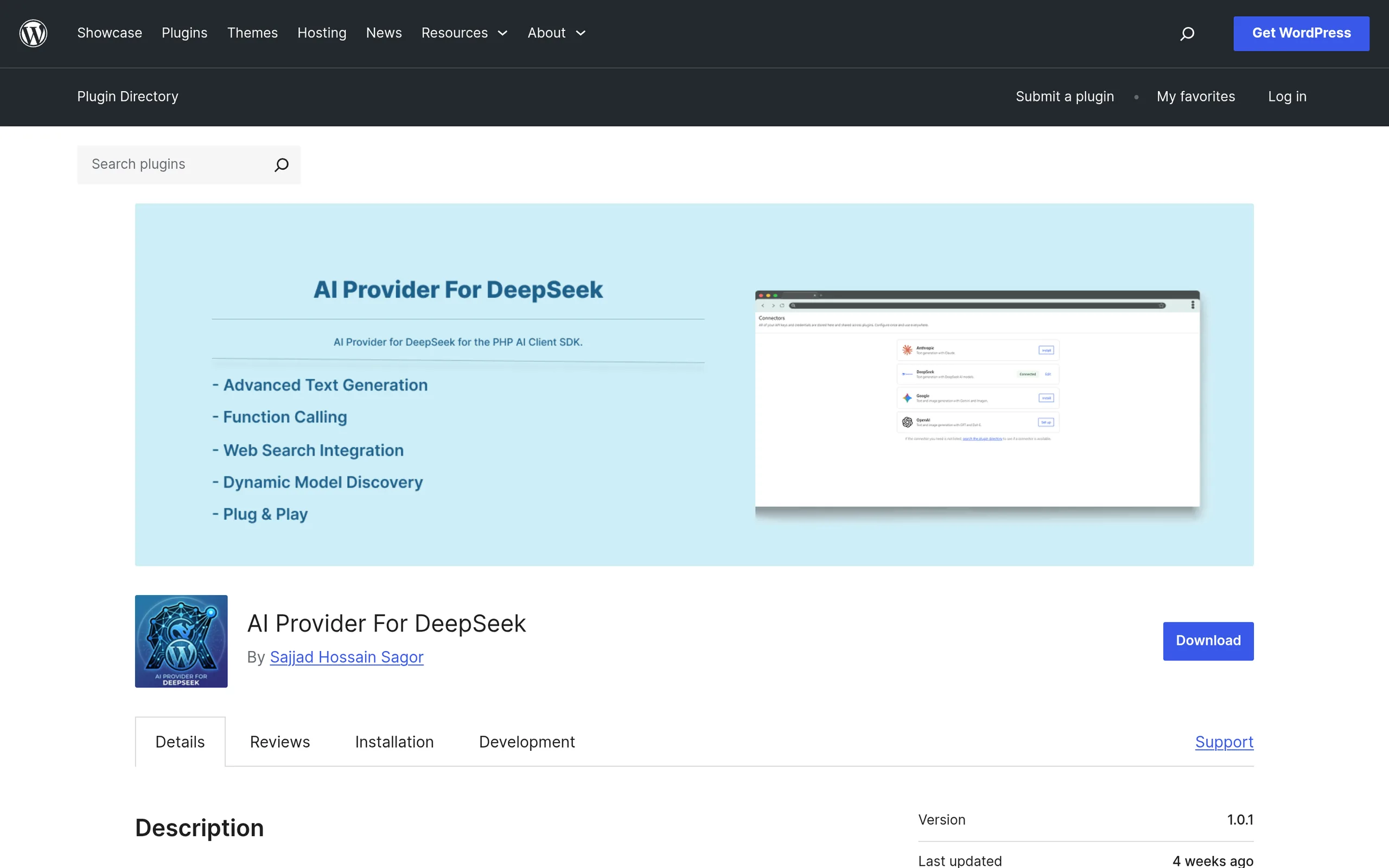Viewport: 1389px width, 868px height.
Task: Go to Plugins in top navigation
Action: pyautogui.click(x=184, y=33)
